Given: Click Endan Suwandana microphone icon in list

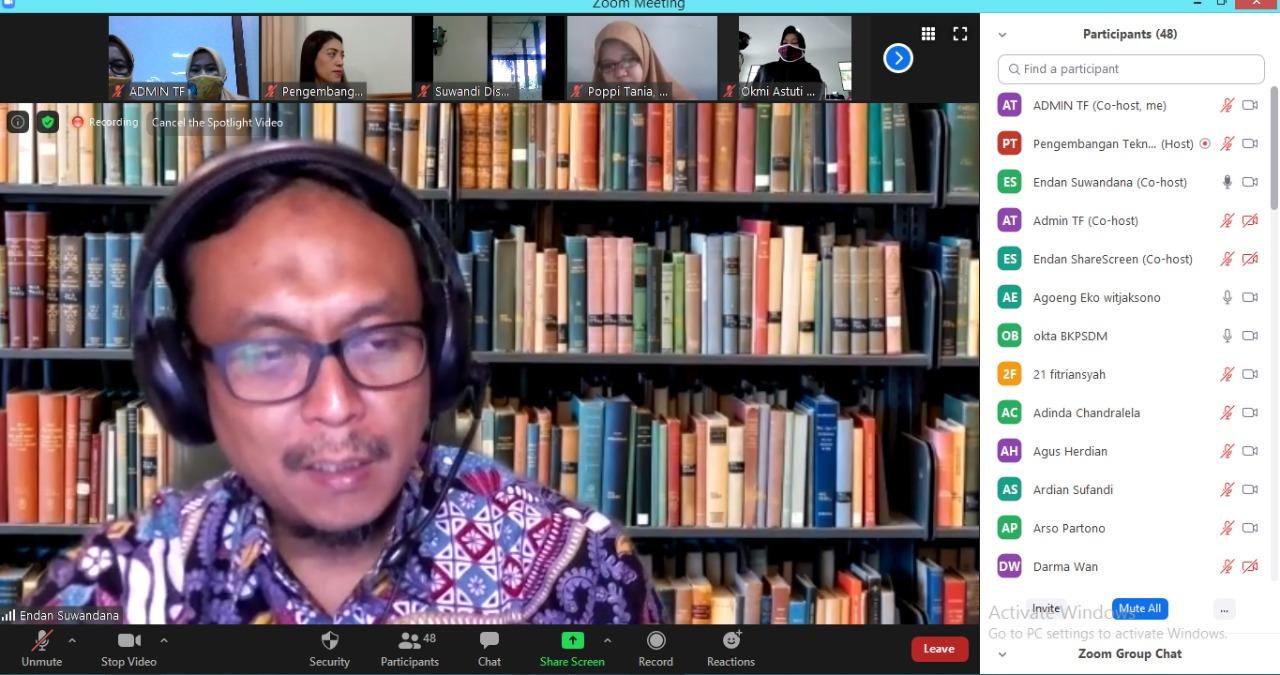Looking at the screenshot, I should pos(1227,182).
